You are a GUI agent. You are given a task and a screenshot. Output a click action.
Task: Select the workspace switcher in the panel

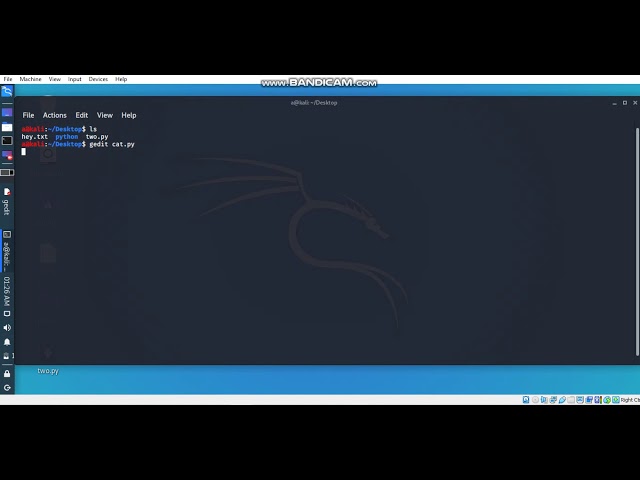[7, 172]
